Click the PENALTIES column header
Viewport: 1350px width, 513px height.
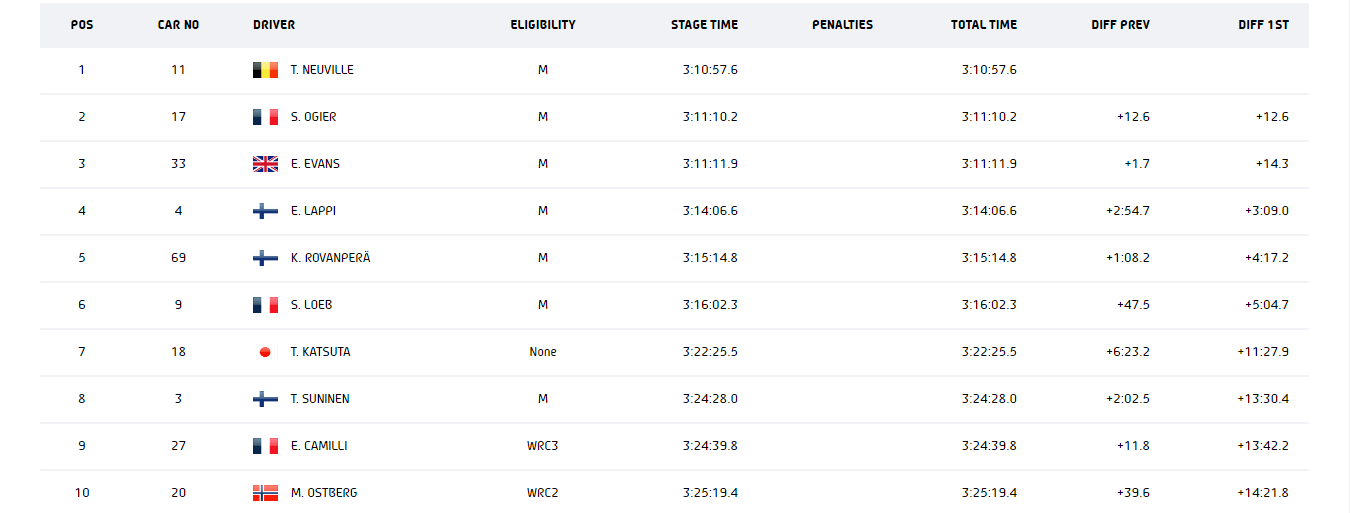click(842, 25)
